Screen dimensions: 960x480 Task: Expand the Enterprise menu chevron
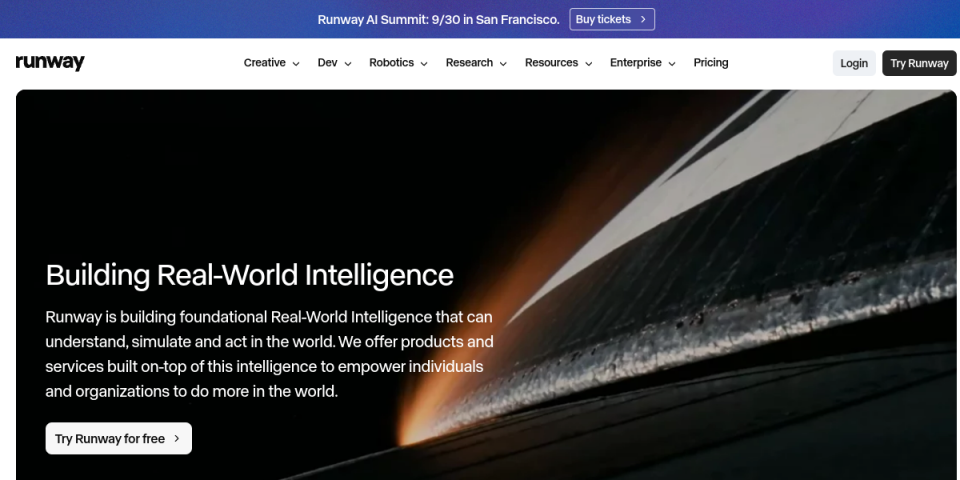point(672,64)
